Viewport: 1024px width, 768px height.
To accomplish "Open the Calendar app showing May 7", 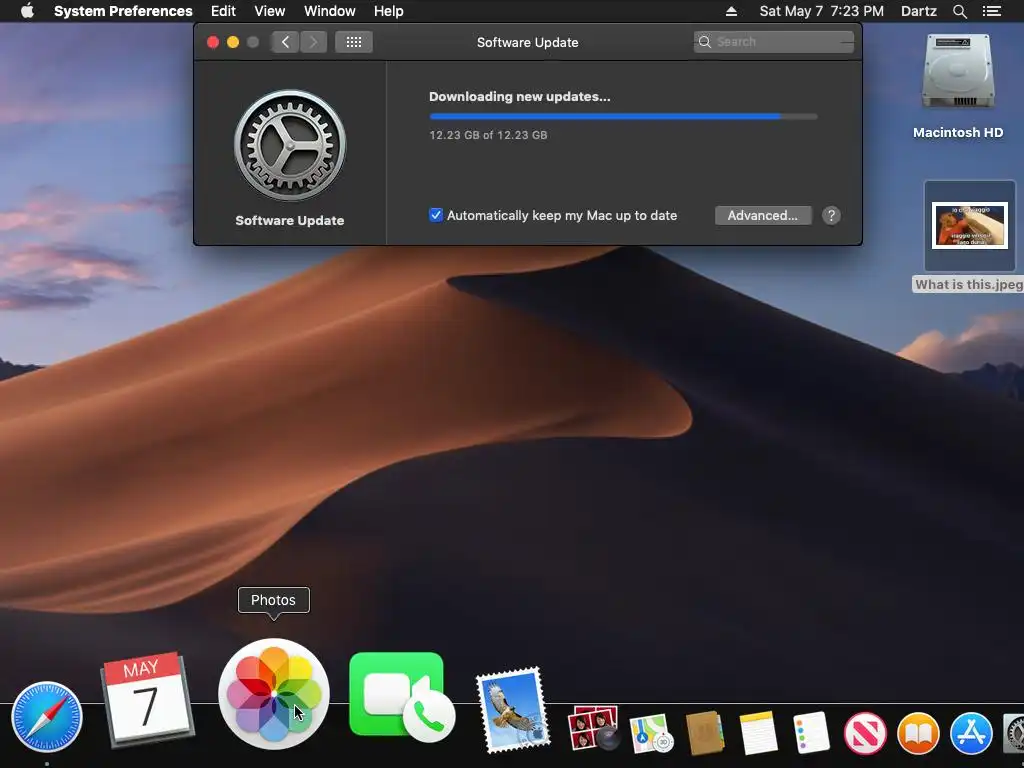I will point(148,699).
